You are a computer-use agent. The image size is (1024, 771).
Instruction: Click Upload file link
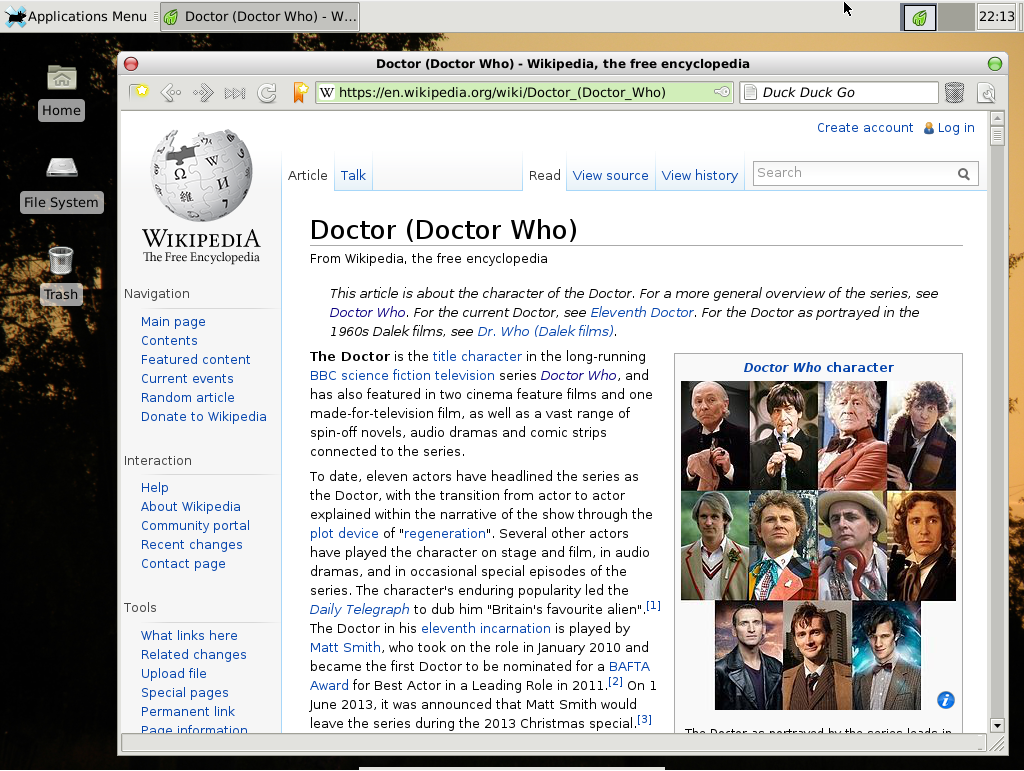174,673
